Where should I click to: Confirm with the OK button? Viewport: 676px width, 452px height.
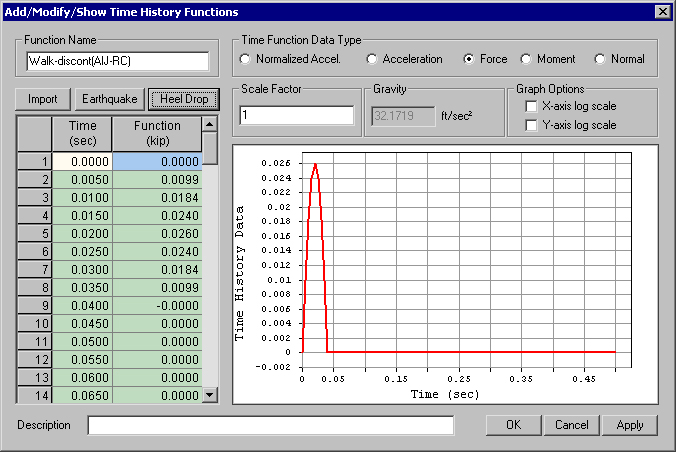(513, 425)
